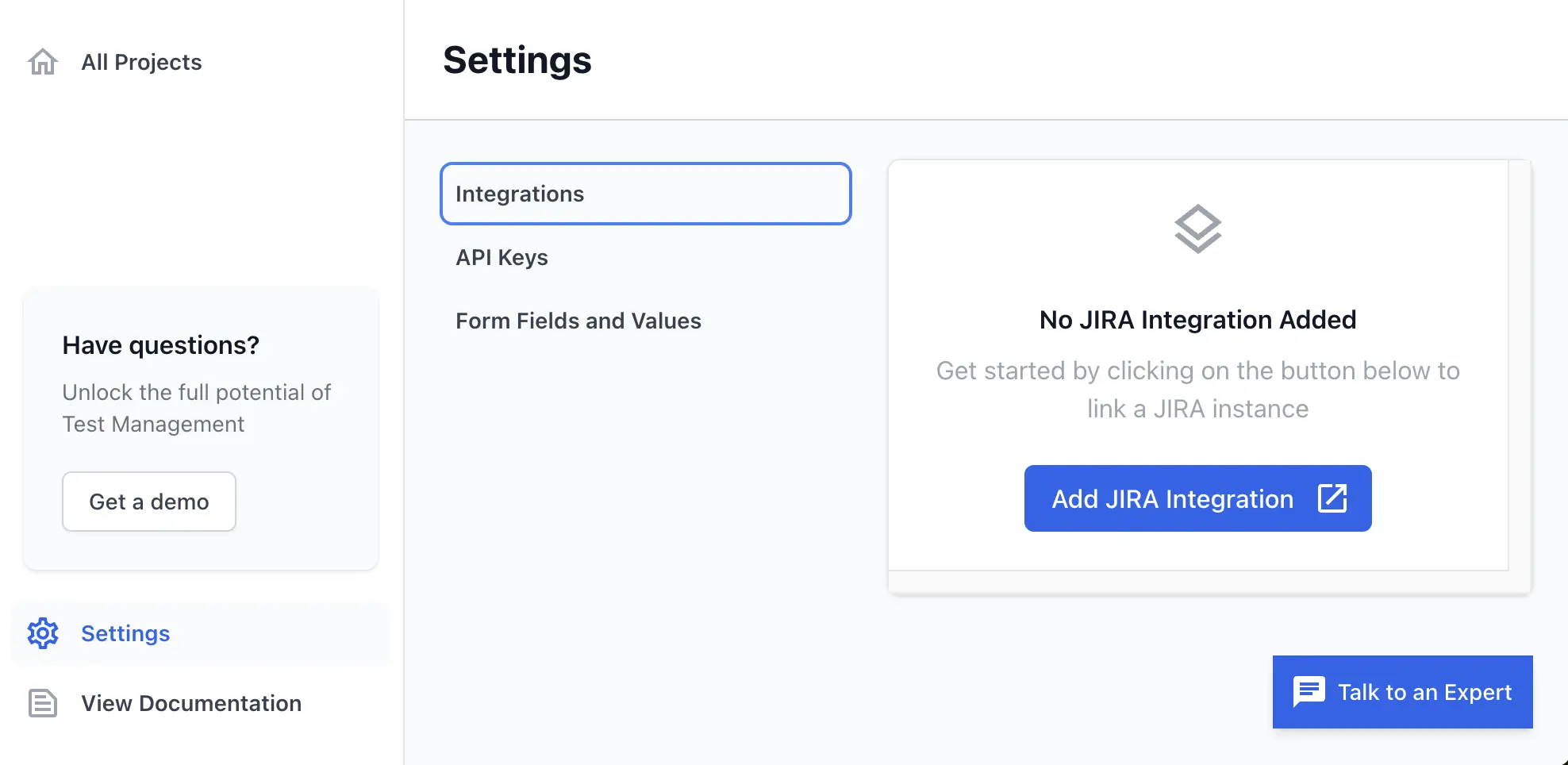Open View Documentation link text
This screenshot has width=1568, height=765.
(191, 703)
